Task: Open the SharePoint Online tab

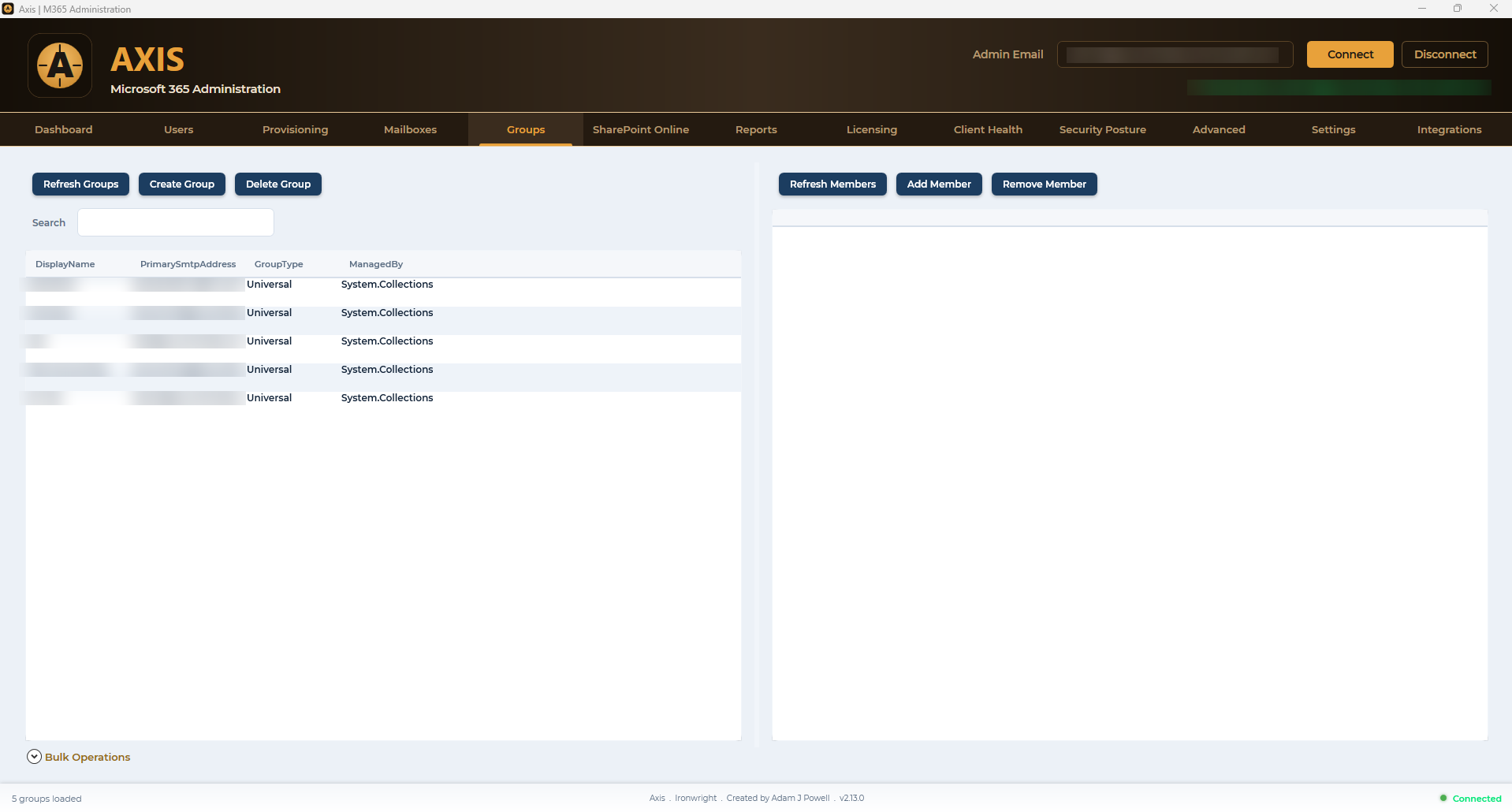Action: [x=641, y=129]
